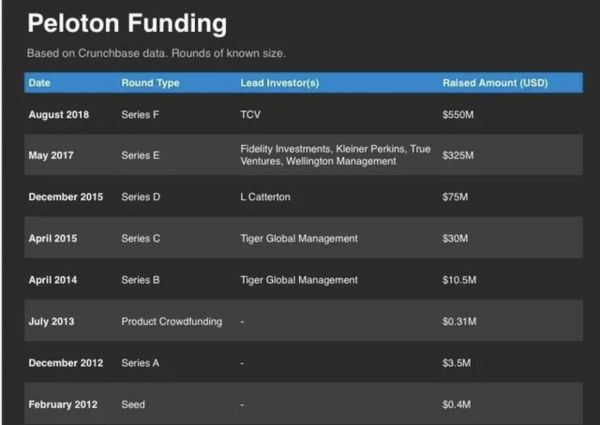Select the Series C round type
The height and width of the screenshot is (425, 600).
tap(141, 239)
